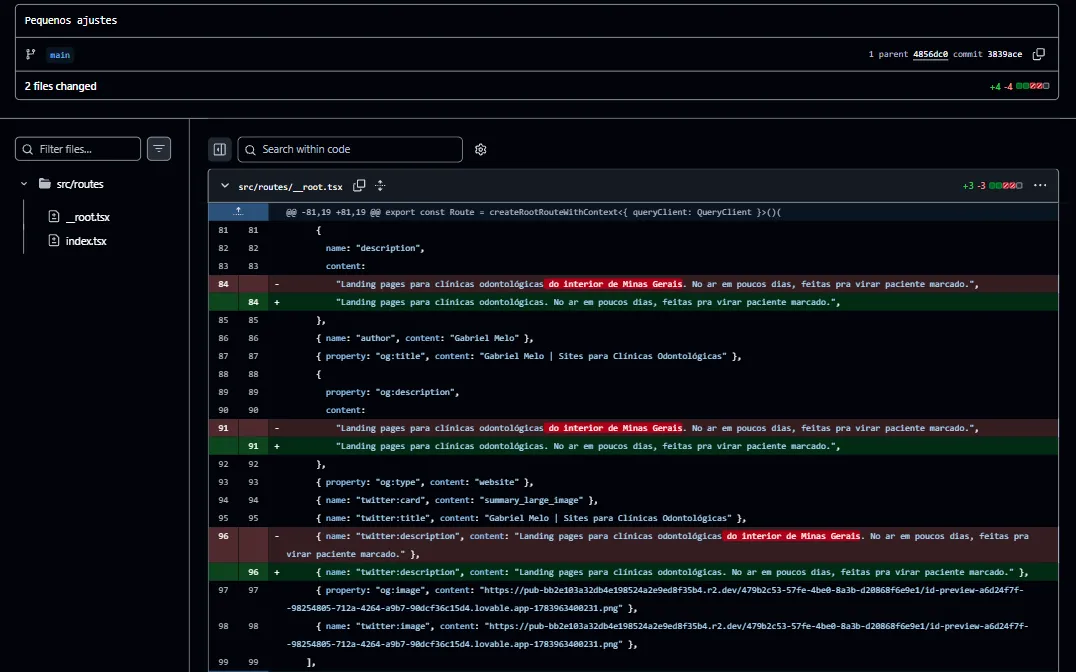This screenshot has height=672, width=1076.
Task: Select __root.tsx in the file tree
Action: point(88,217)
